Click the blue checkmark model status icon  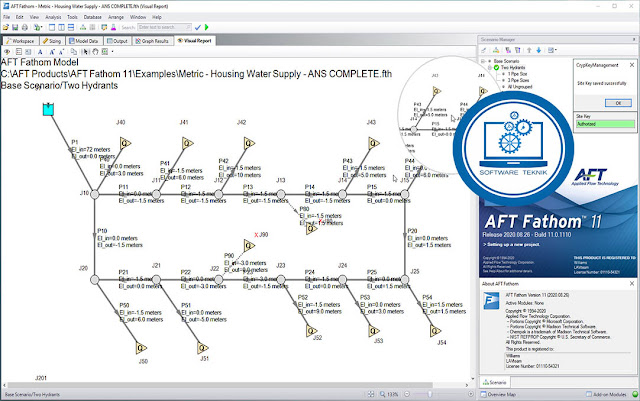click(198, 27)
